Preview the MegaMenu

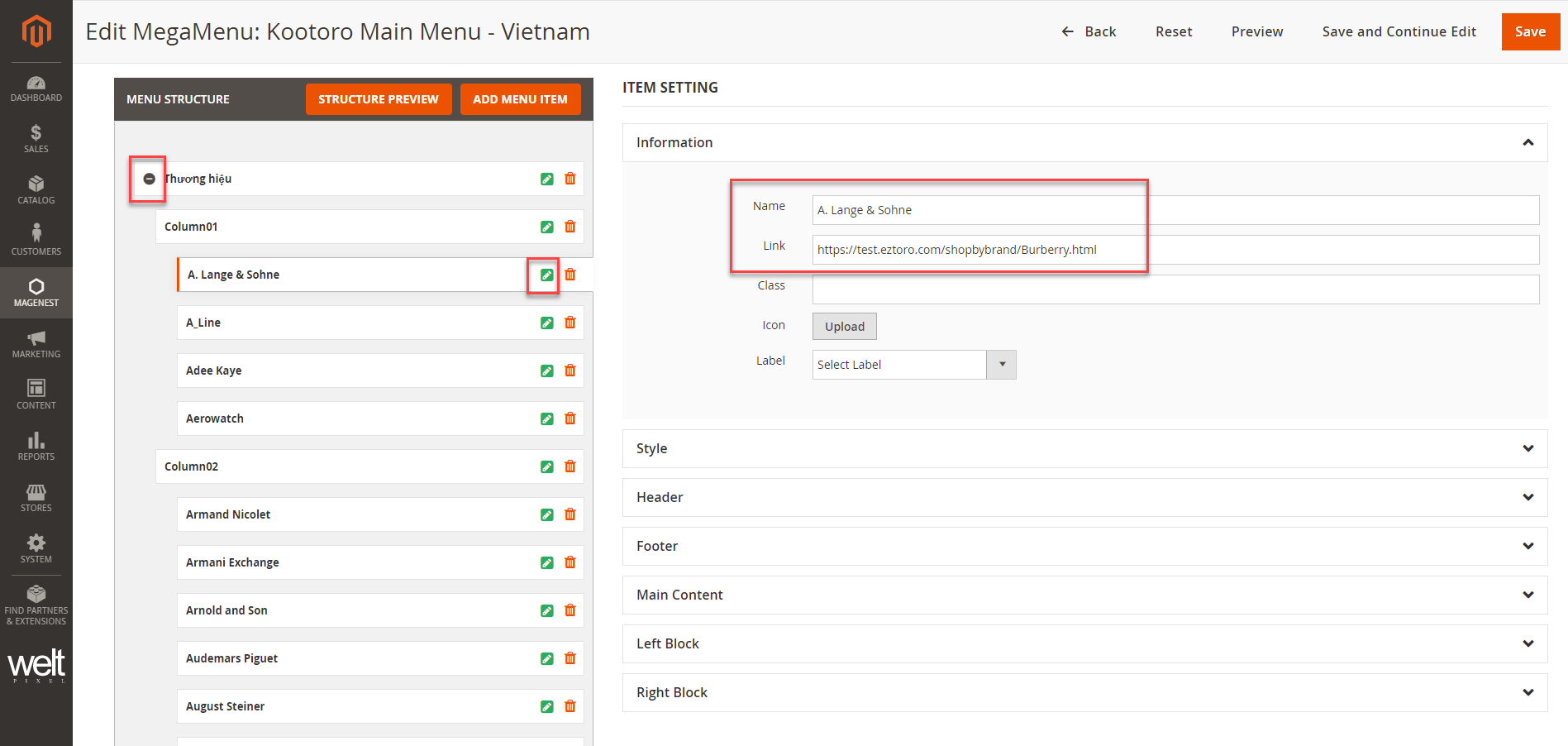point(1257,31)
